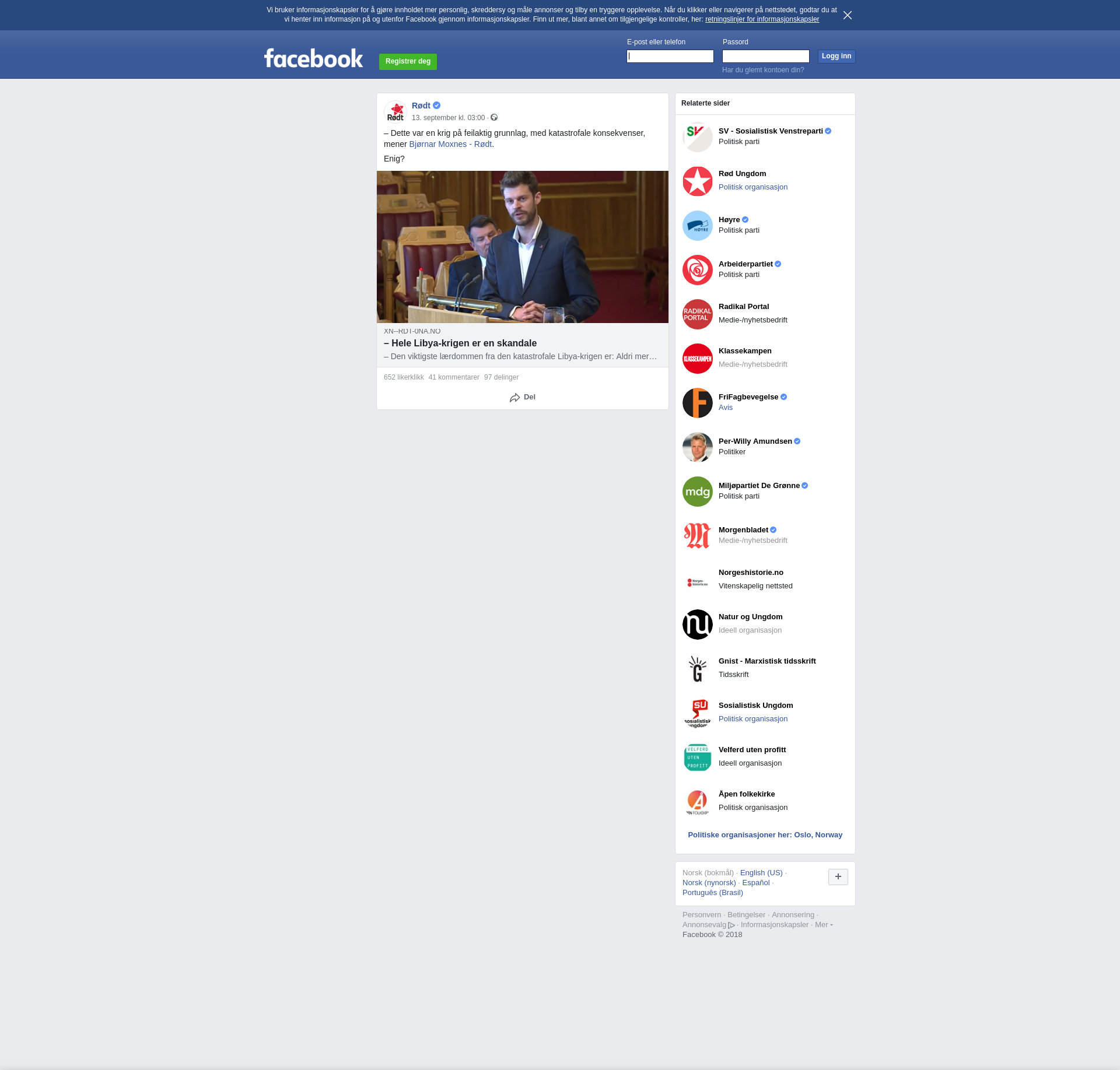
Task: Open Sosialistisk Ungdom logo
Action: click(x=698, y=713)
